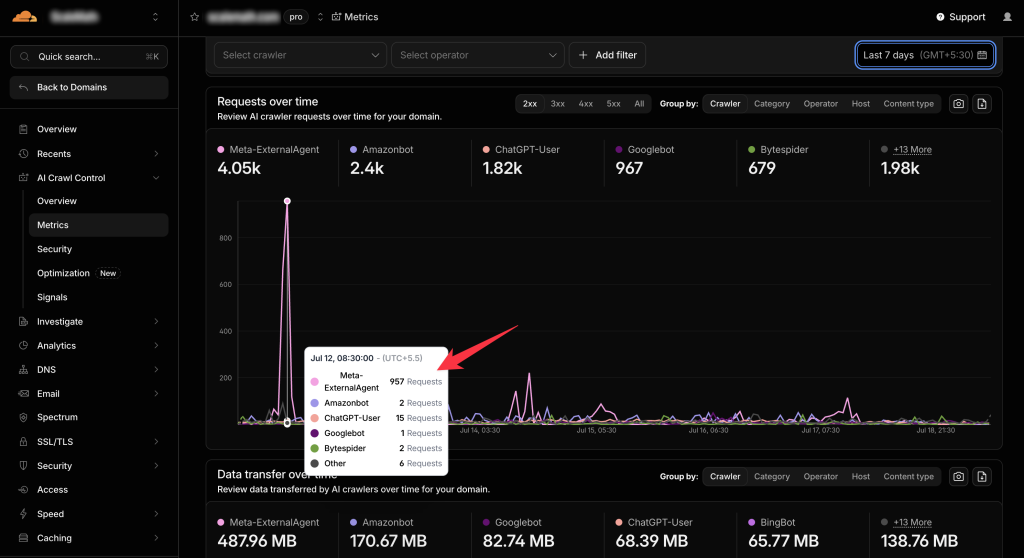
Task: Click the chart peak data point marker
Action: 287,201
